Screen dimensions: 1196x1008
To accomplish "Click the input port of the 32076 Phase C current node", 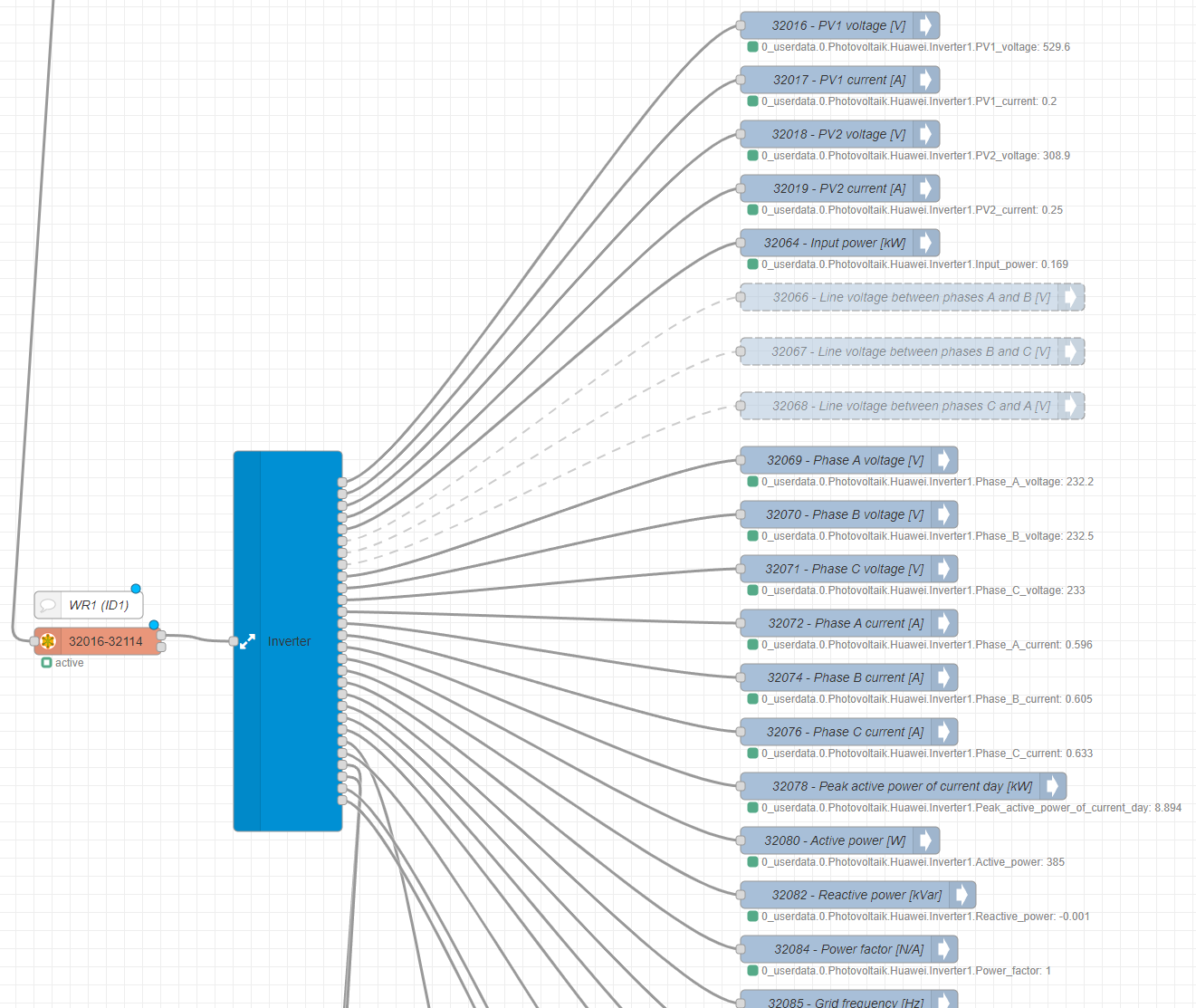I will pos(741,732).
